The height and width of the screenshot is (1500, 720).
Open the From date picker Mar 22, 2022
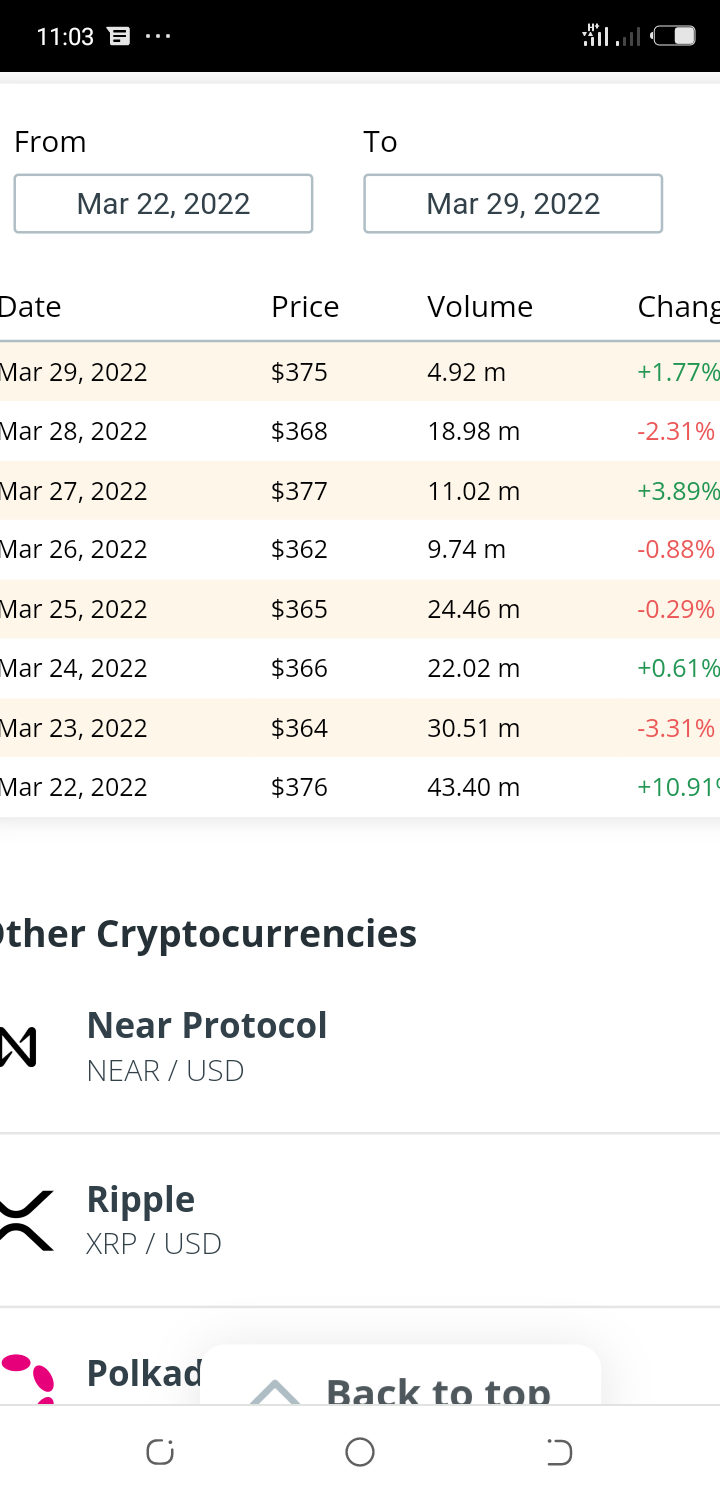(163, 204)
